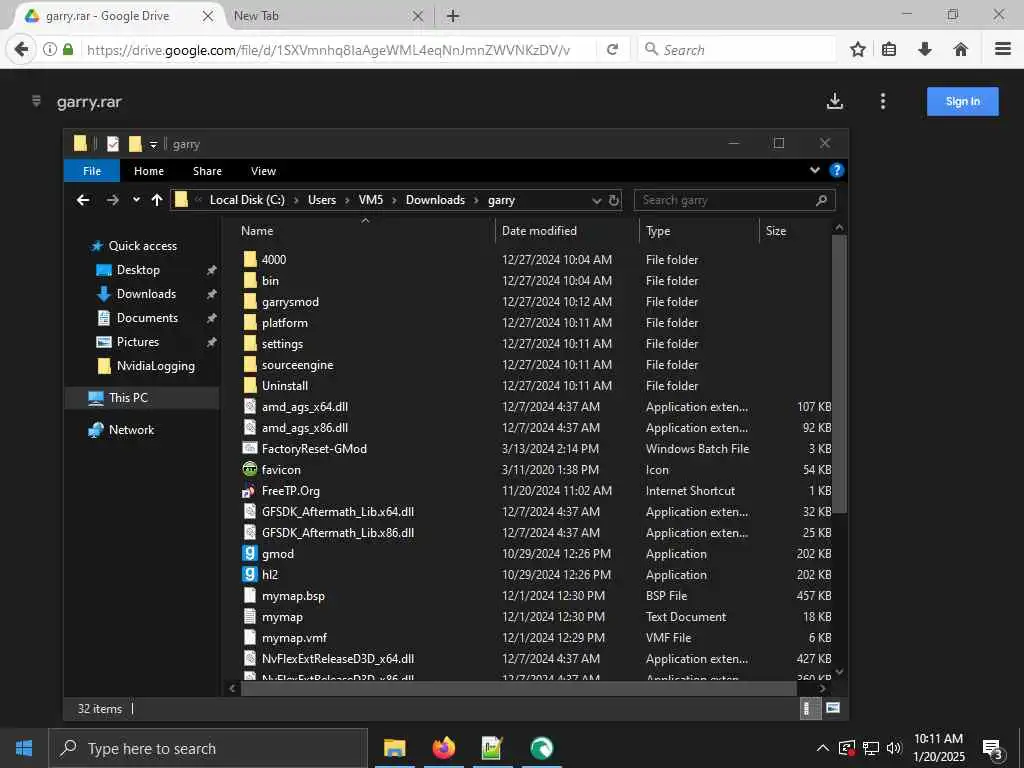Image resolution: width=1024 pixels, height=768 pixels.
Task: Navigate forward in File Explorer
Action: click(112, 200)
